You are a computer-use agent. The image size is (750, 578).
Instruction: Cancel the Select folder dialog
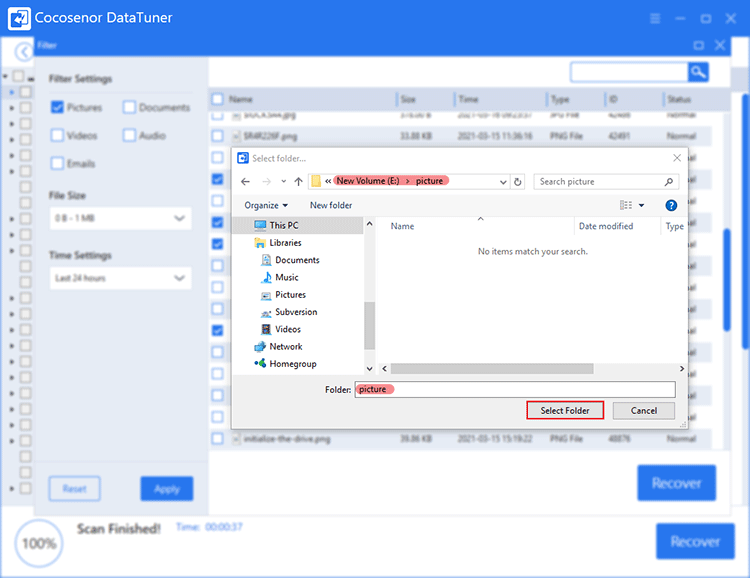[x=643, y=411]
